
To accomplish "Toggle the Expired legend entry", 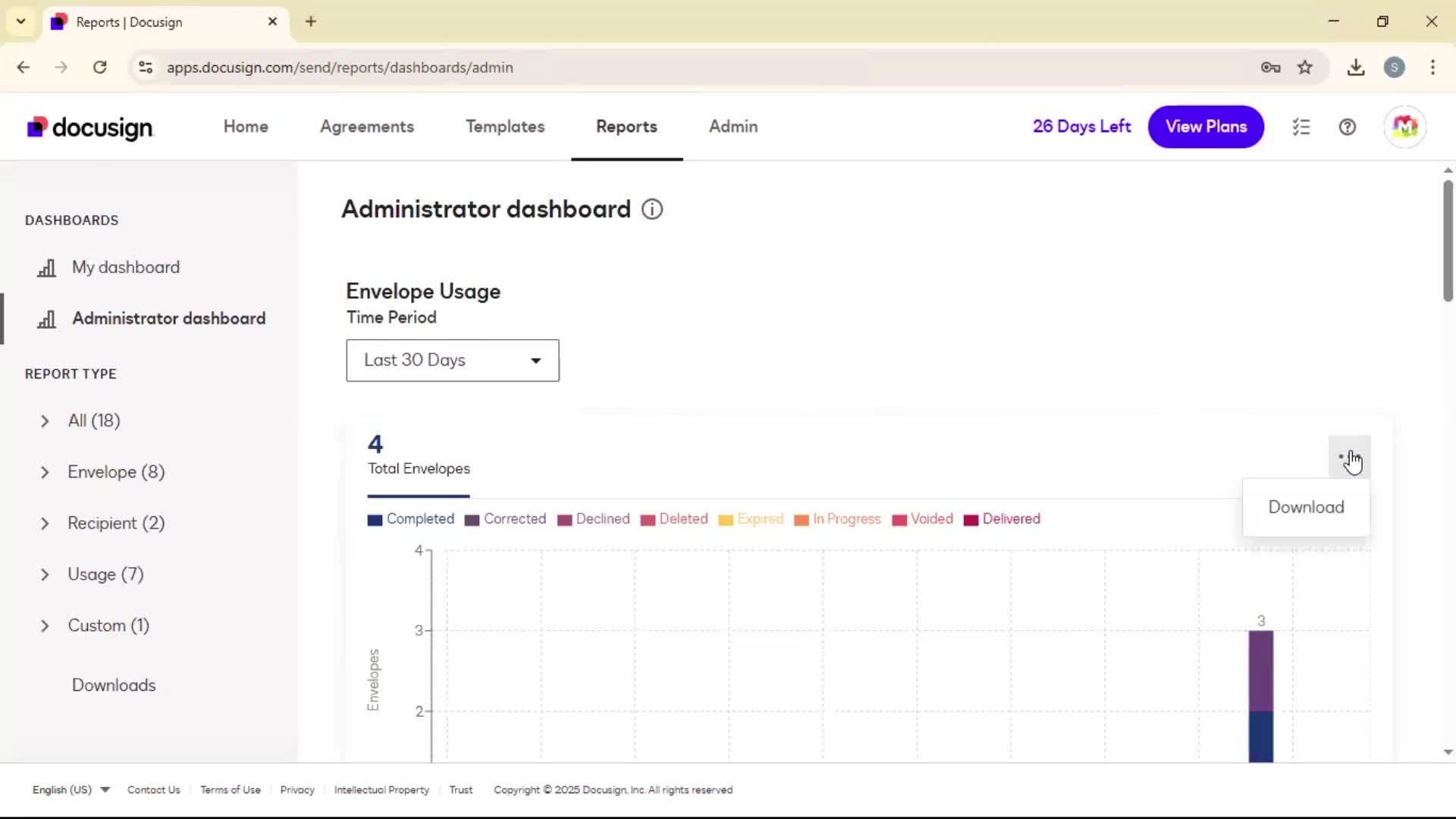I will click(x=751, y=519).
